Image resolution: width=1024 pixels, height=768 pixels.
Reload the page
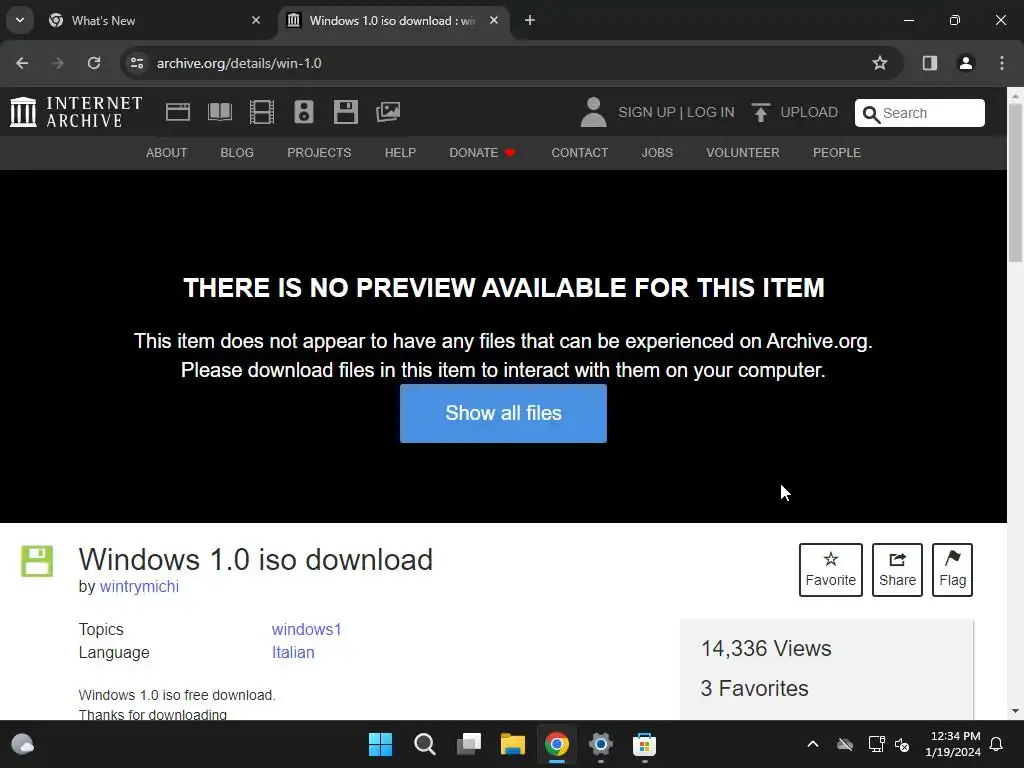(94, 63)
